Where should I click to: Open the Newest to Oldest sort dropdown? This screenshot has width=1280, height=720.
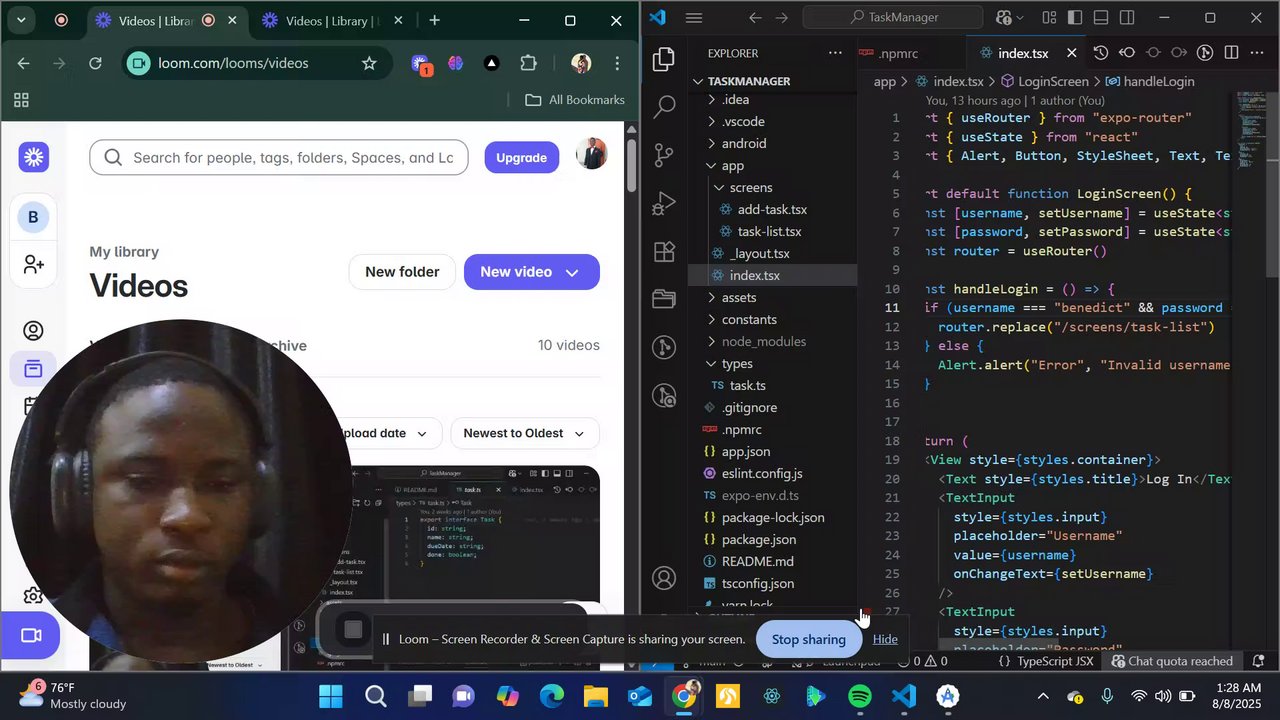pyautogui.click(x=524, y=433)
